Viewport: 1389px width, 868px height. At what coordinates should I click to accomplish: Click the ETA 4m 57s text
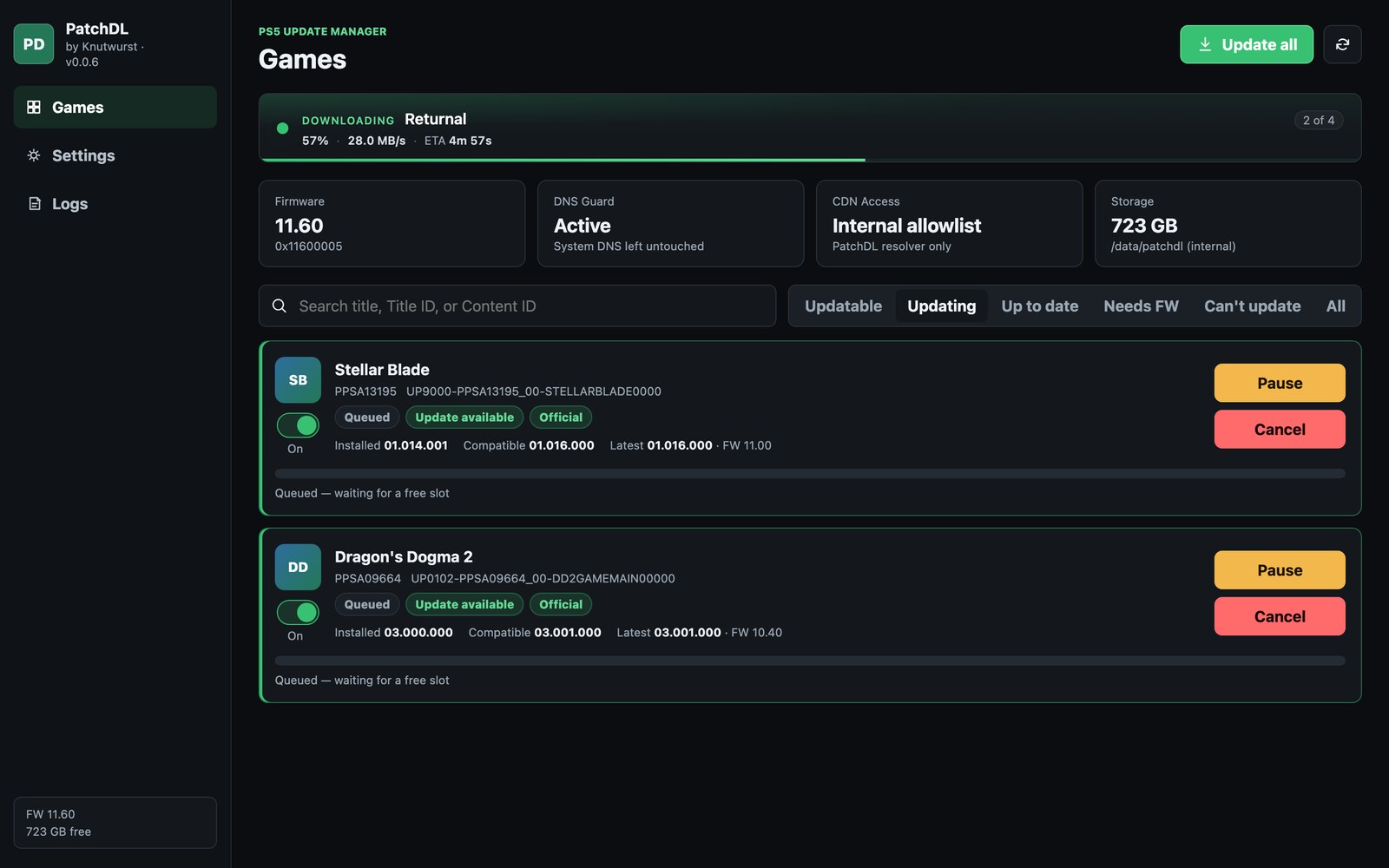(458, 141)
